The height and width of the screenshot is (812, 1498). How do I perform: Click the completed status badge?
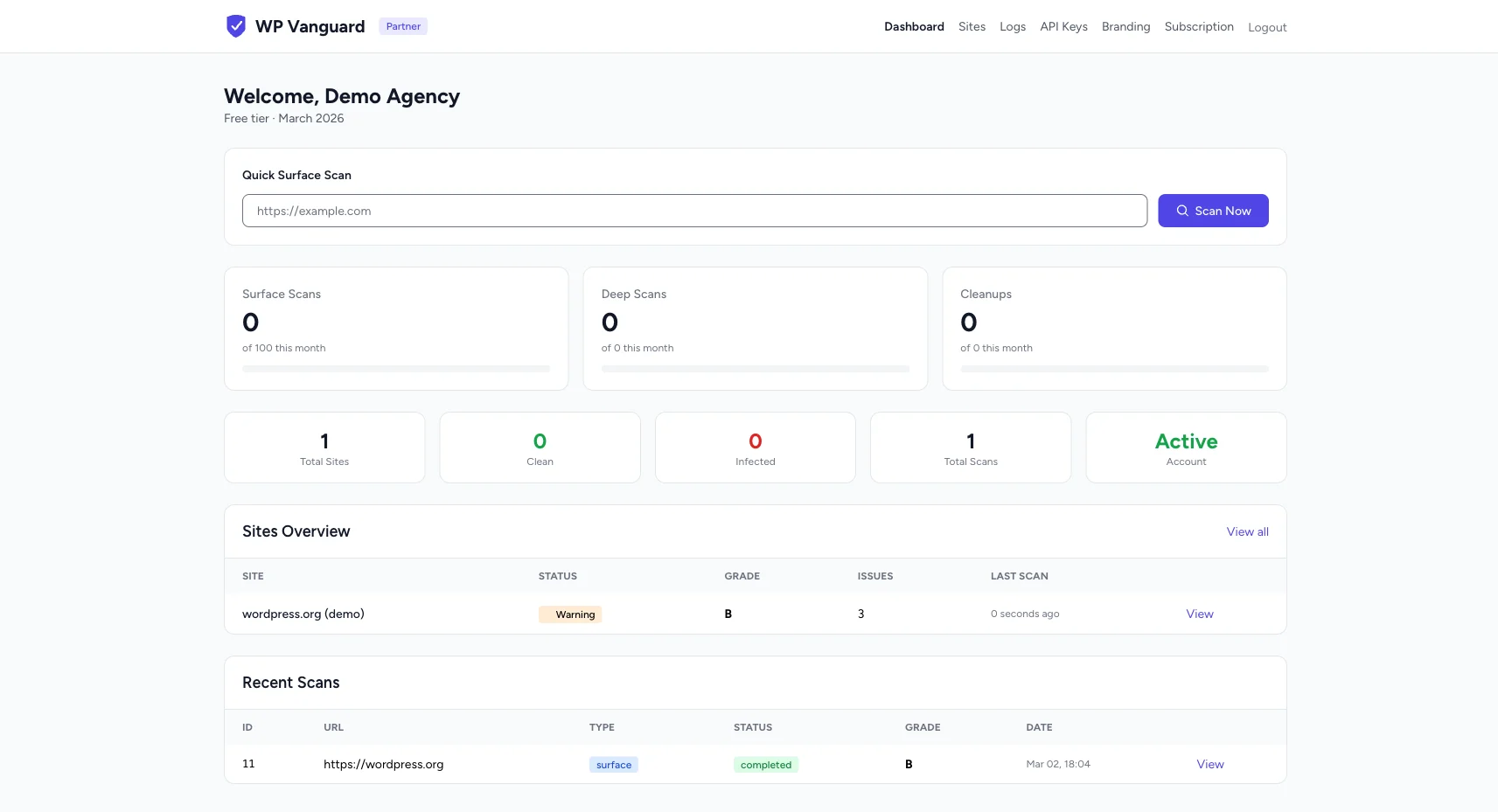tap(765, 764)
